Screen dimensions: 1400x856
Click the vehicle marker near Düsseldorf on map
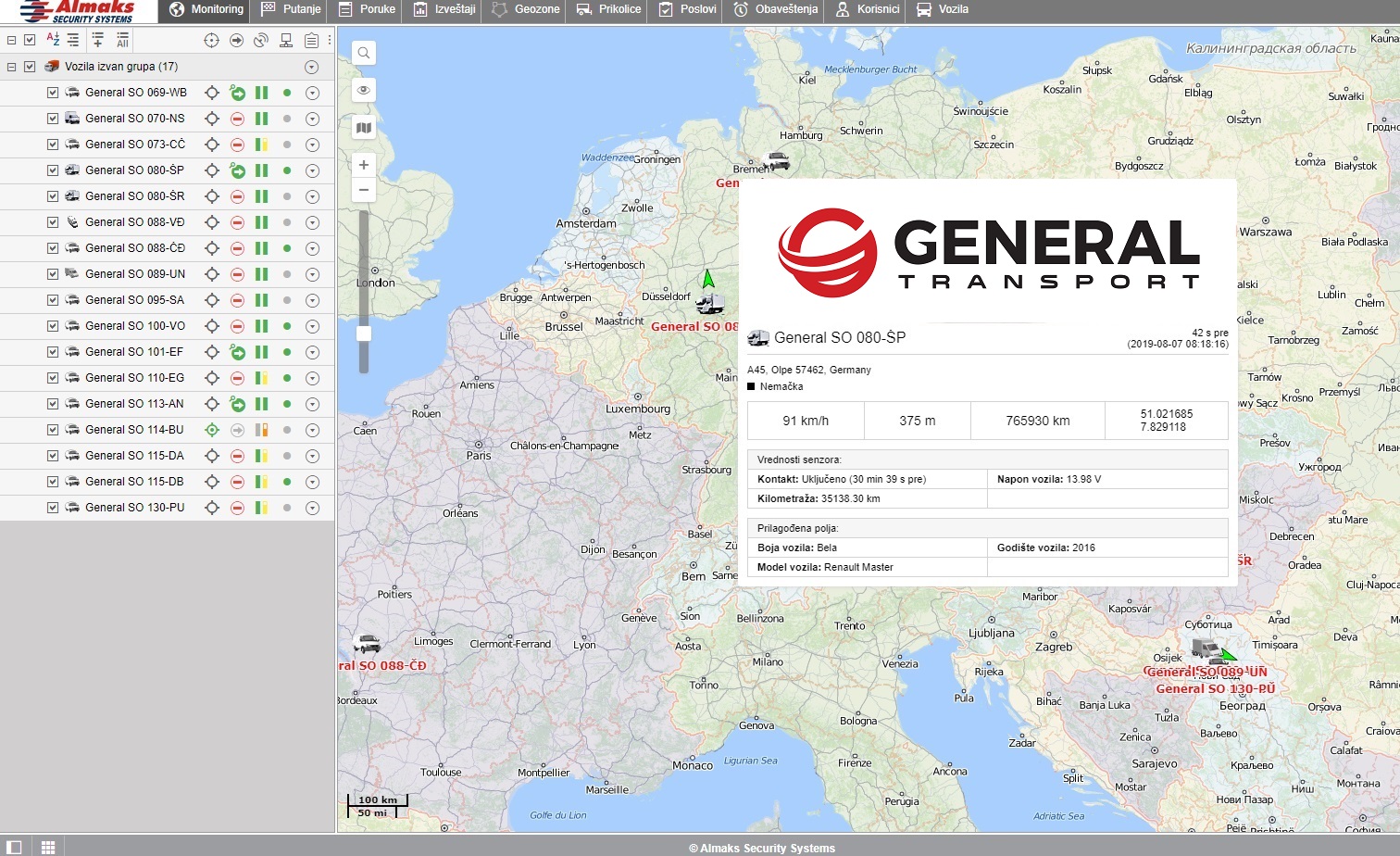(710, 304)
